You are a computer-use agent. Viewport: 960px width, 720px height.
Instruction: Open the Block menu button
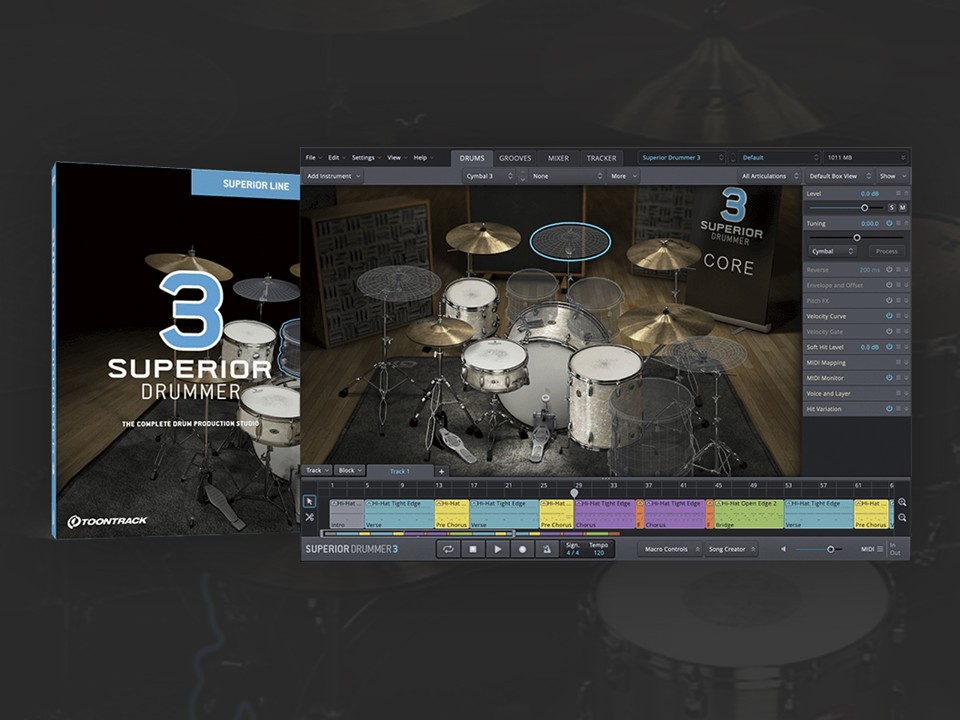coord(350,470)
